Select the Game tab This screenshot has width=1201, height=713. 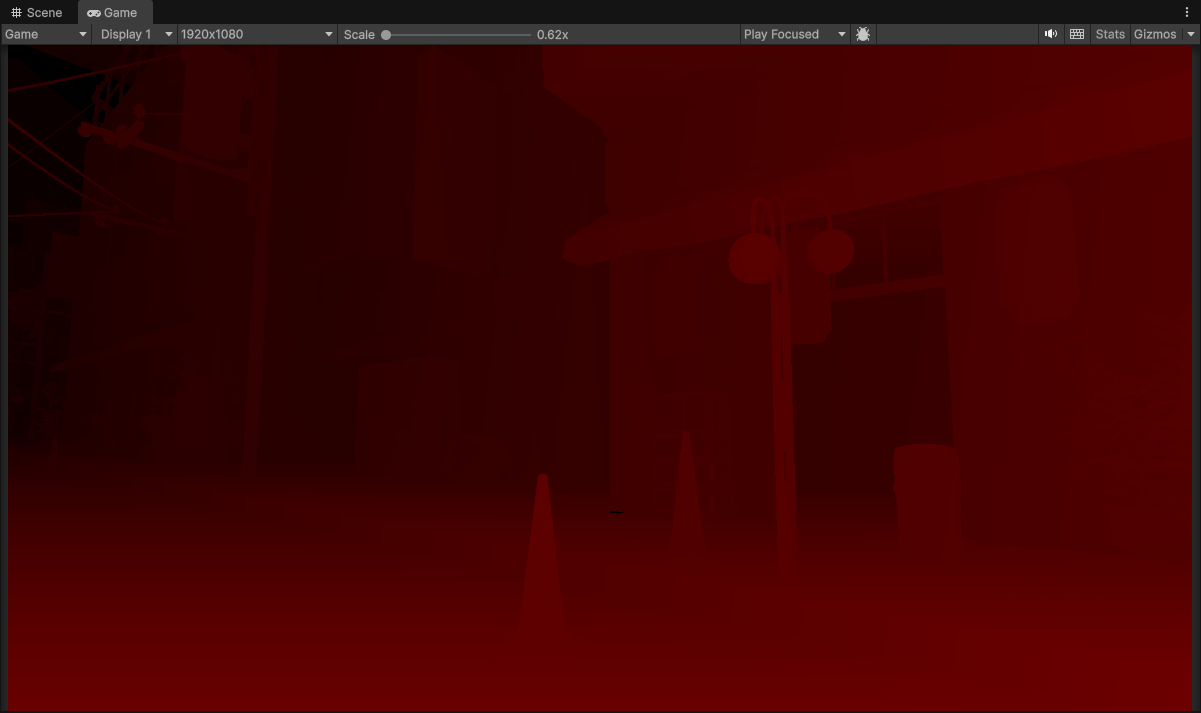(x=113, y=13)
